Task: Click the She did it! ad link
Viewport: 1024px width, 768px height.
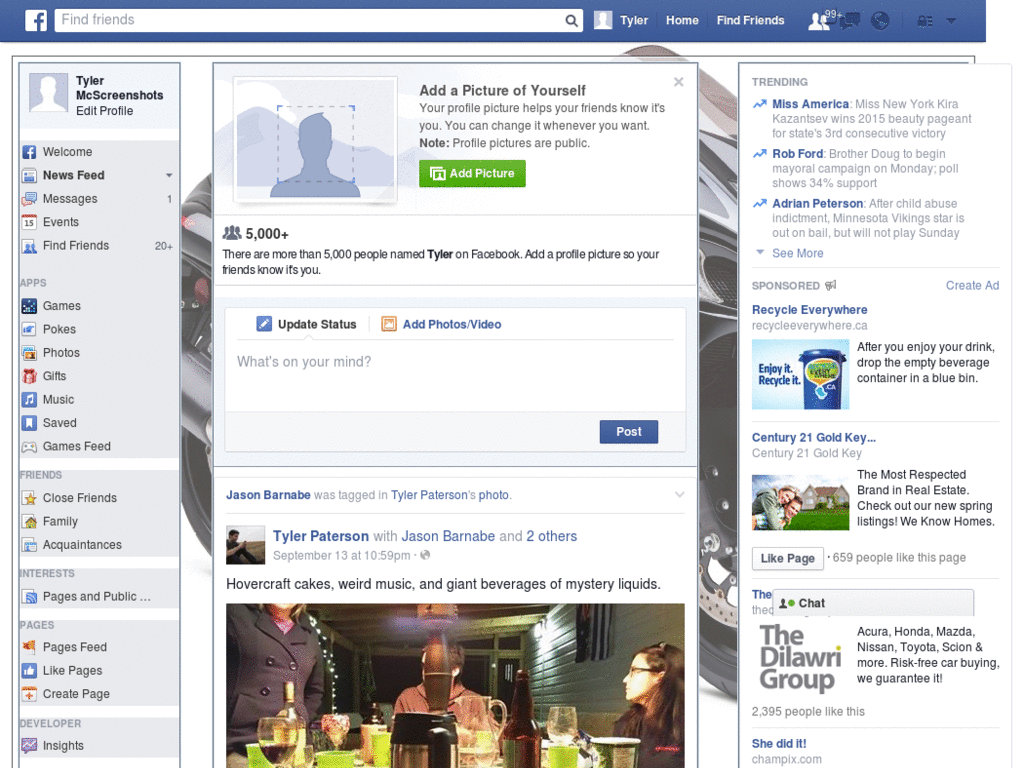Action: pos(778,744)
